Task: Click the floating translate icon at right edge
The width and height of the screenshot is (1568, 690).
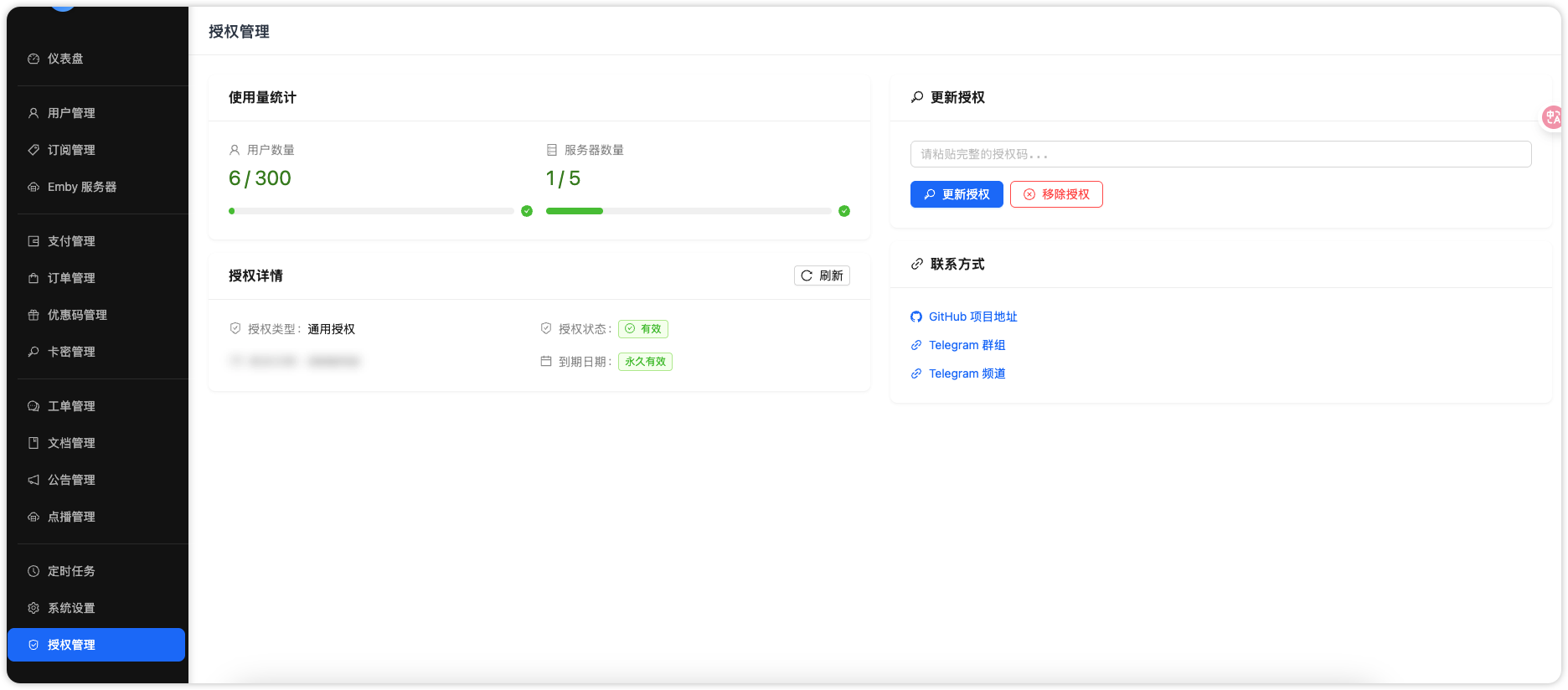Action: point(1553,117)
